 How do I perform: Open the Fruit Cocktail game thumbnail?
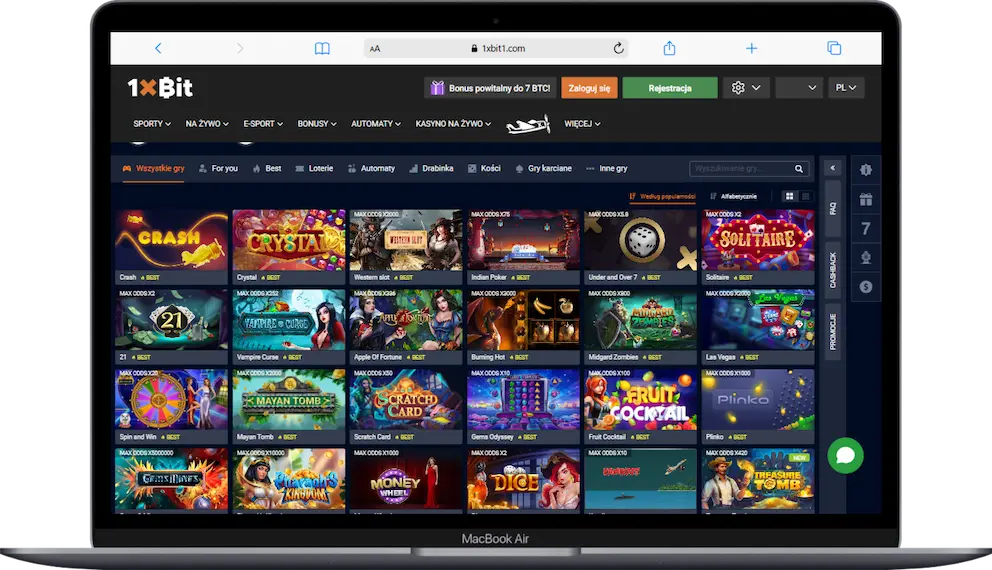640,399
